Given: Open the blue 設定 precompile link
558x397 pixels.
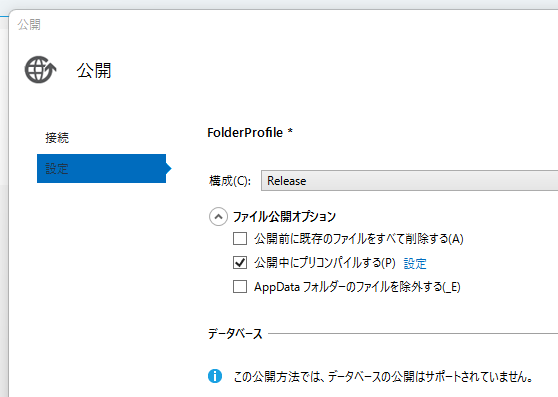Looking at the screenshot, I should point(415,264).
